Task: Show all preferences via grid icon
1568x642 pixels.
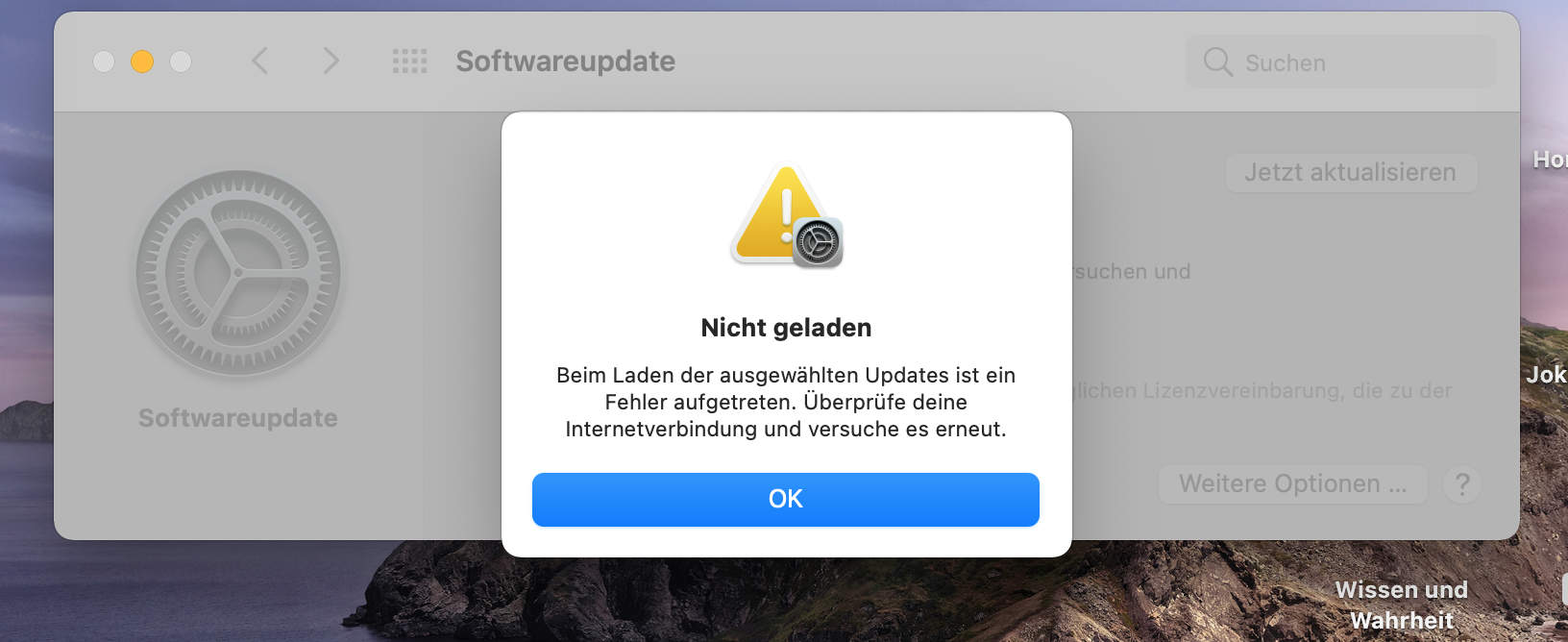Action: click(410, 62)
